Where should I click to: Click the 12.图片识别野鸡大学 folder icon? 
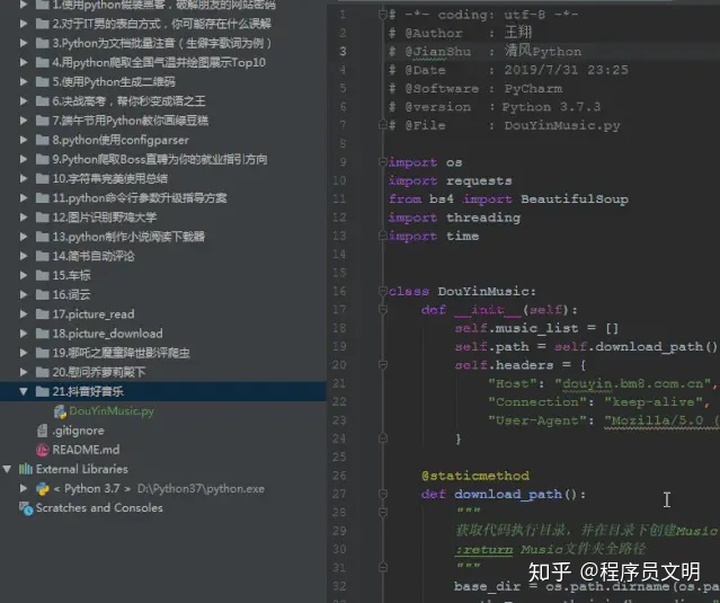42,217
